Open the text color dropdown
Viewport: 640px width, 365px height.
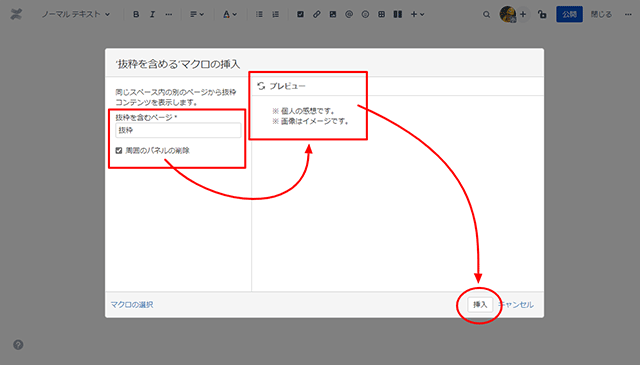pos(230,14)
